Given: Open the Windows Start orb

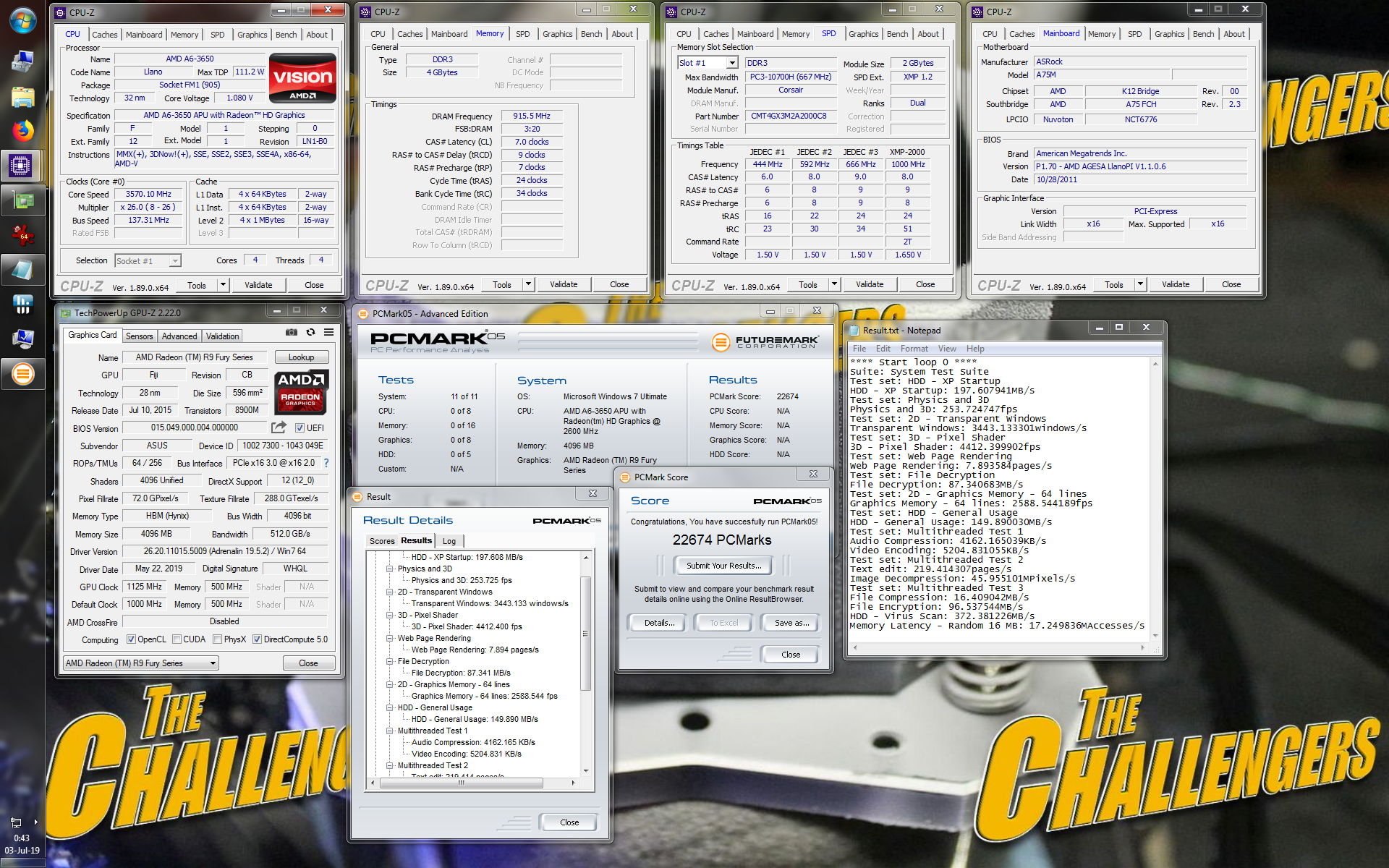Looking at the screenshot, I should (22, 20).
